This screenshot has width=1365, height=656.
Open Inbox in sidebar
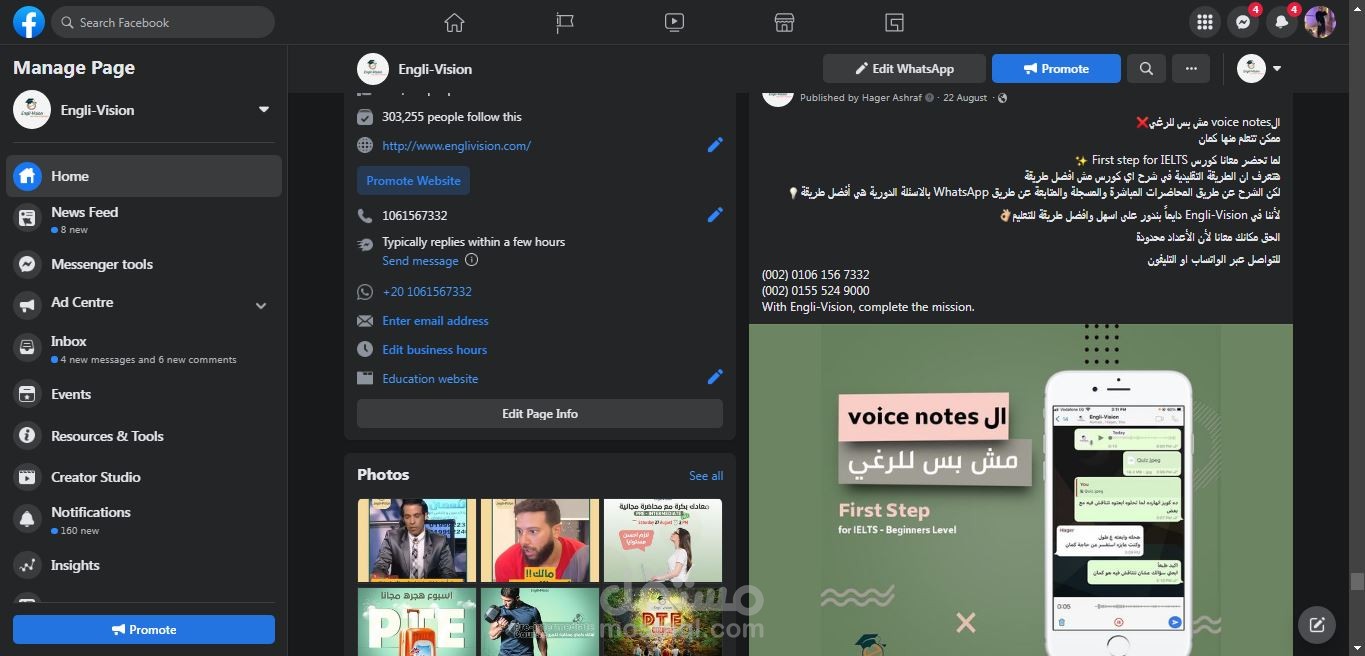click(144, 349)
